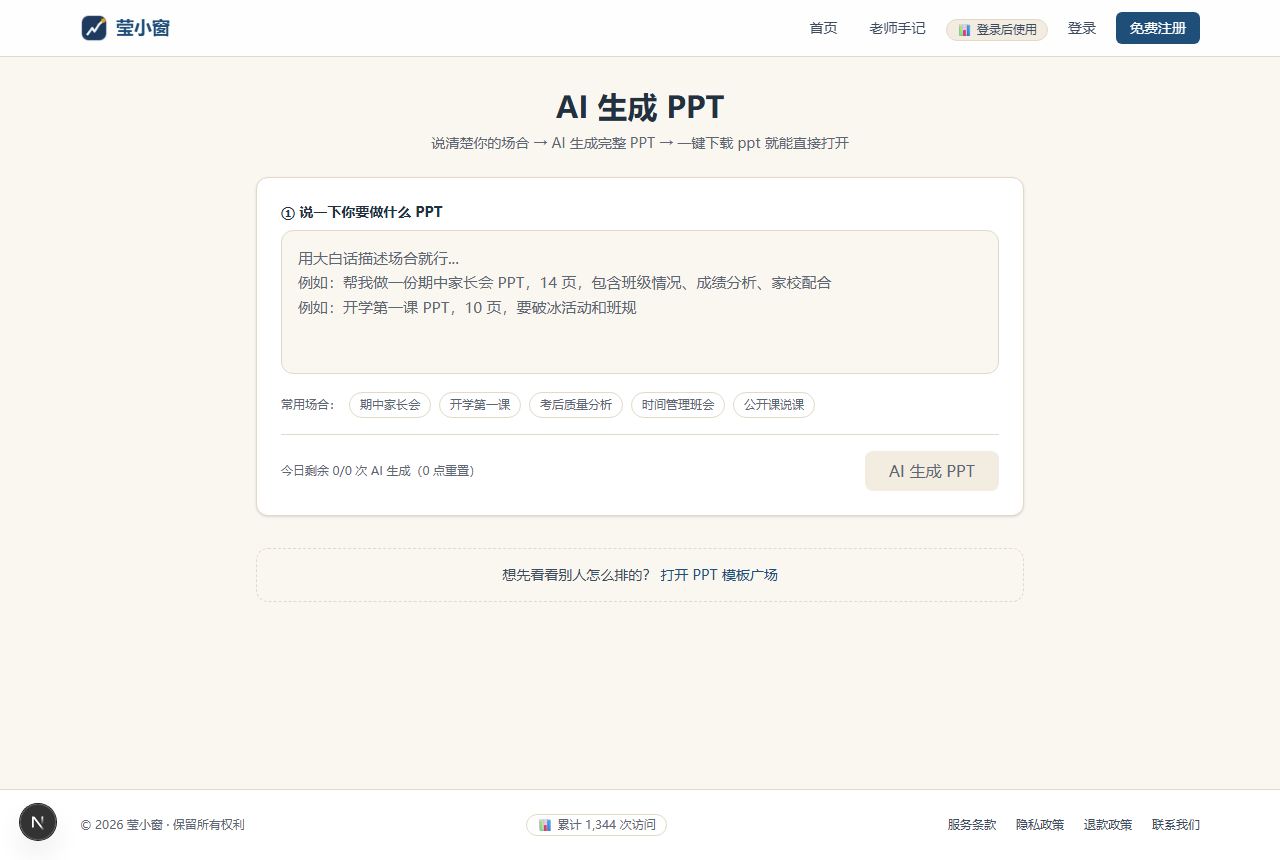This screenshot has width=1280, height=860.
Task: Click the AI 生成 PPT button
Action: point(932,471)
